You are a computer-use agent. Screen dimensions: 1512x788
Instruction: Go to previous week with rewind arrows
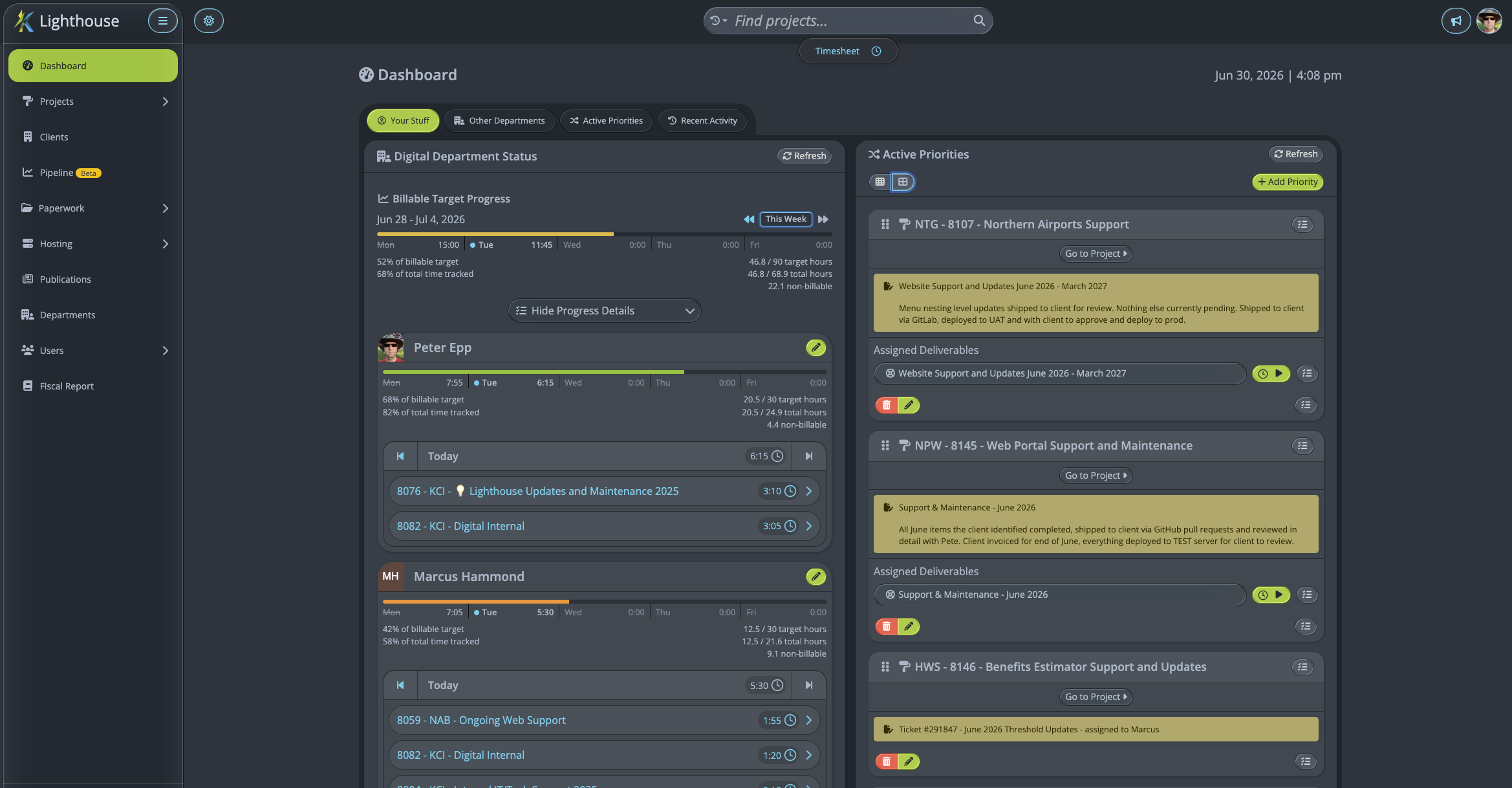[x=749, y=219]
